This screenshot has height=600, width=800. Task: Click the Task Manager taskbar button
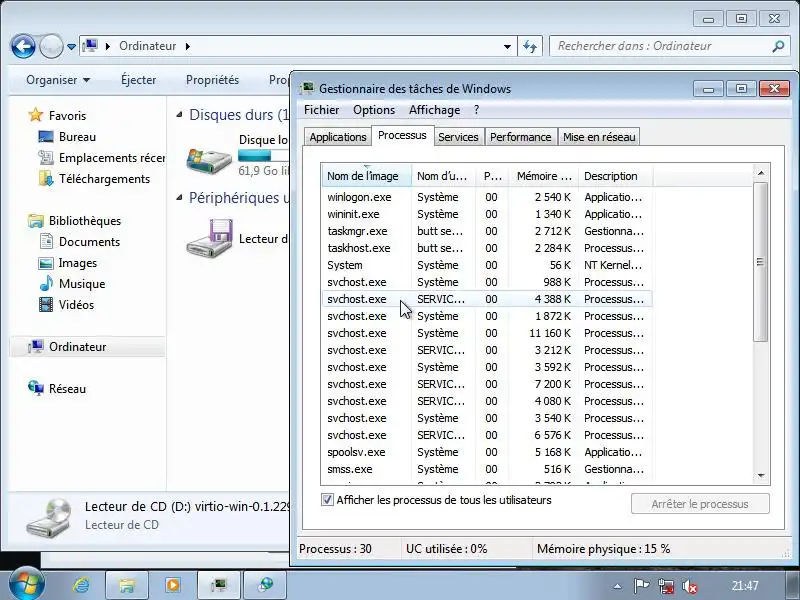(x=219, y=585)
